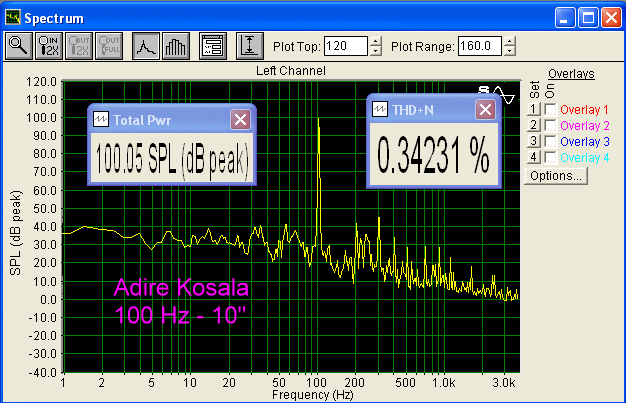
Task: Enable the Overlay 1 checkbox
Action: [549, 108]
